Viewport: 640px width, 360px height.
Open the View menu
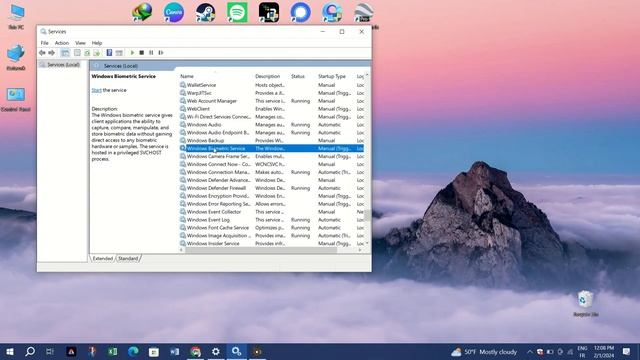(80, 43)
